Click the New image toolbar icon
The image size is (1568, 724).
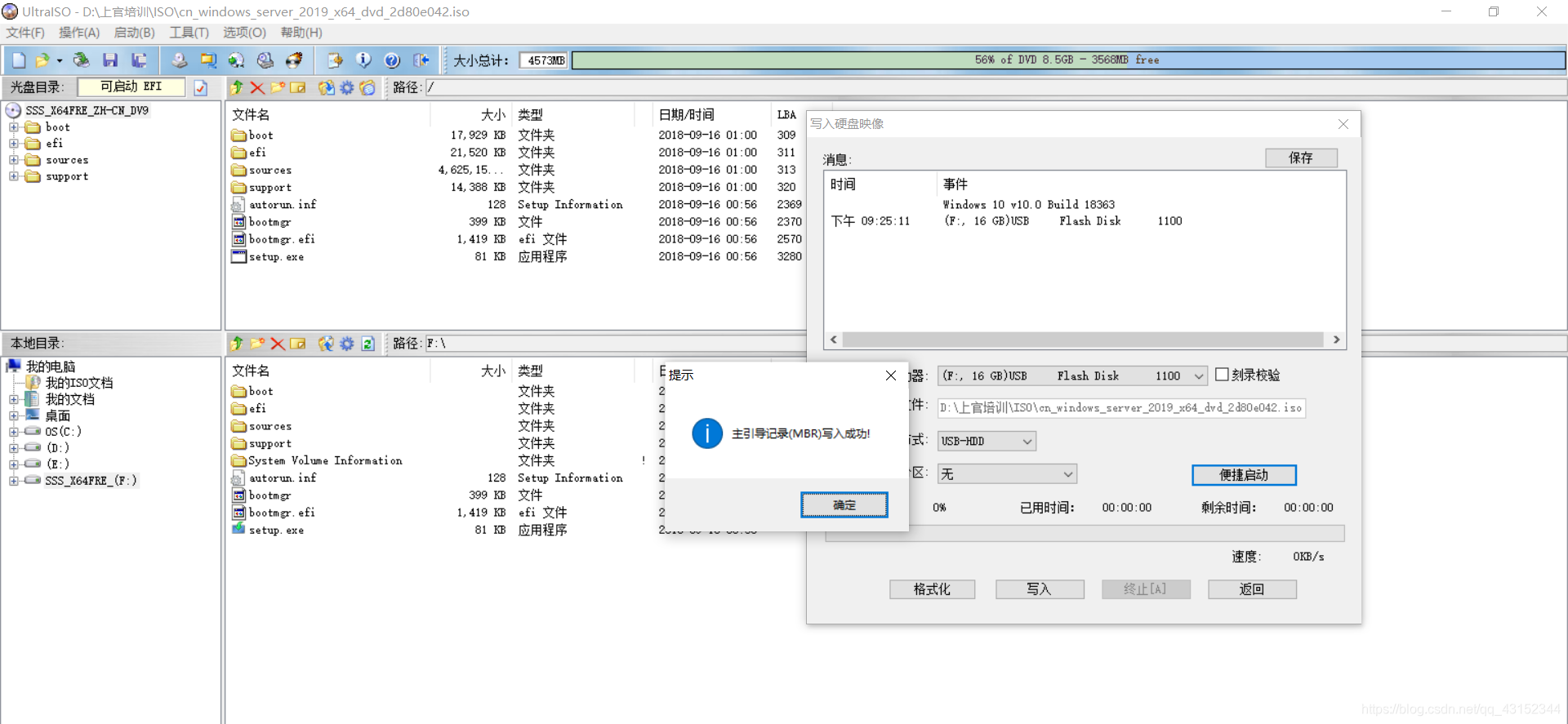[x=19, y=60]
